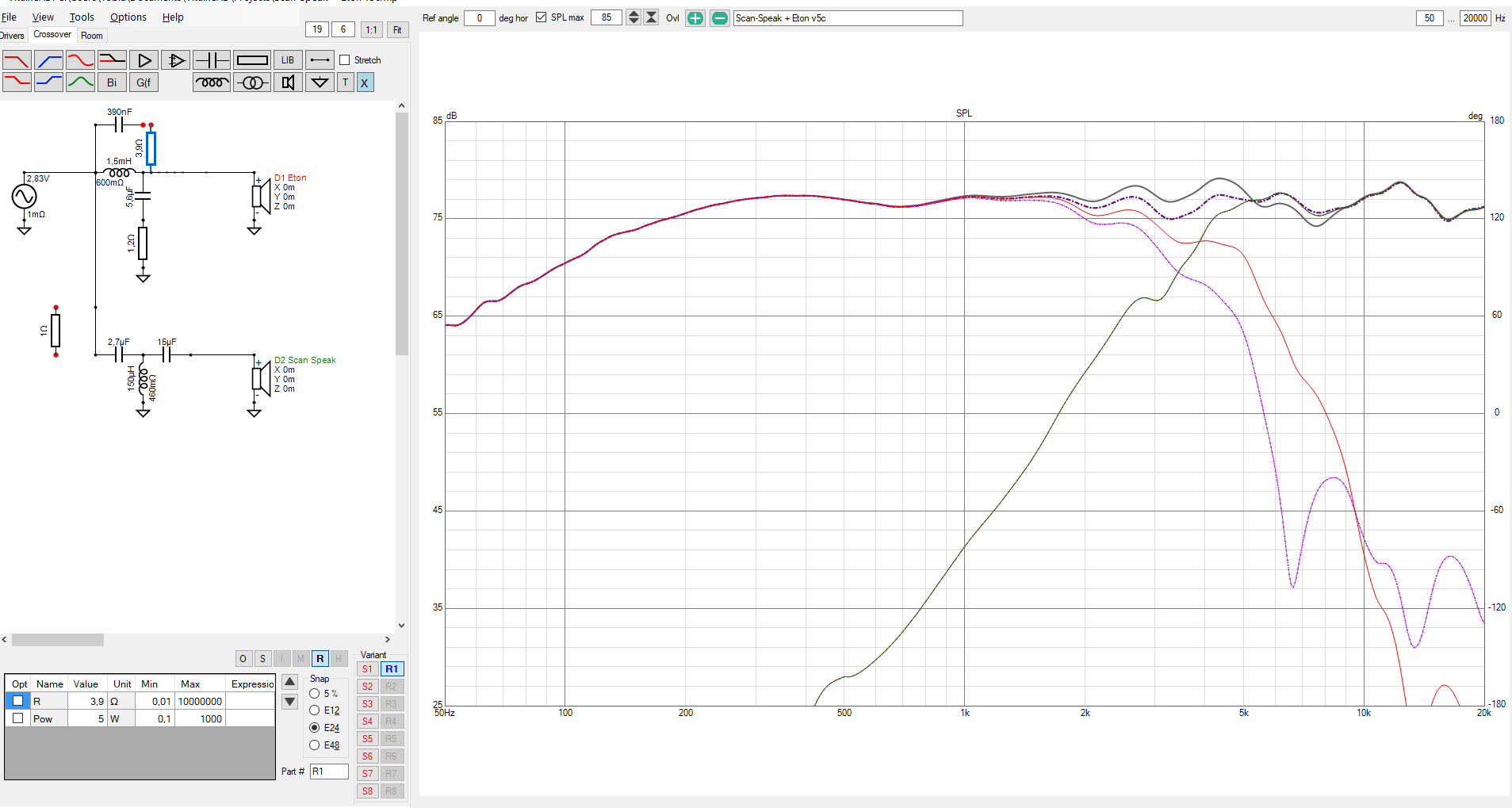Select variant S1
Viewport: 1512px width, 808px height.
tap(367, 669)
